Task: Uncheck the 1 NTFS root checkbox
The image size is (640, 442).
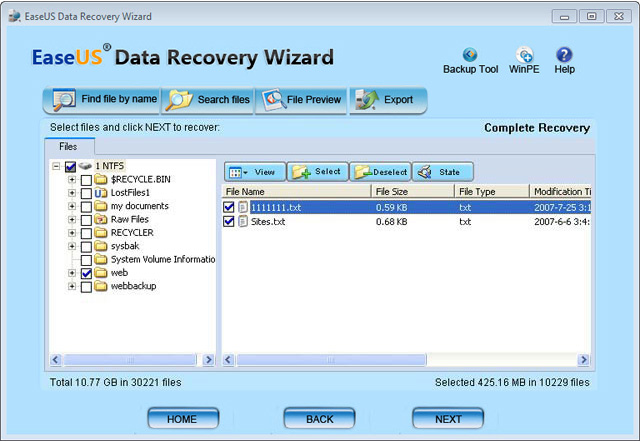Action: coord(70,167)
